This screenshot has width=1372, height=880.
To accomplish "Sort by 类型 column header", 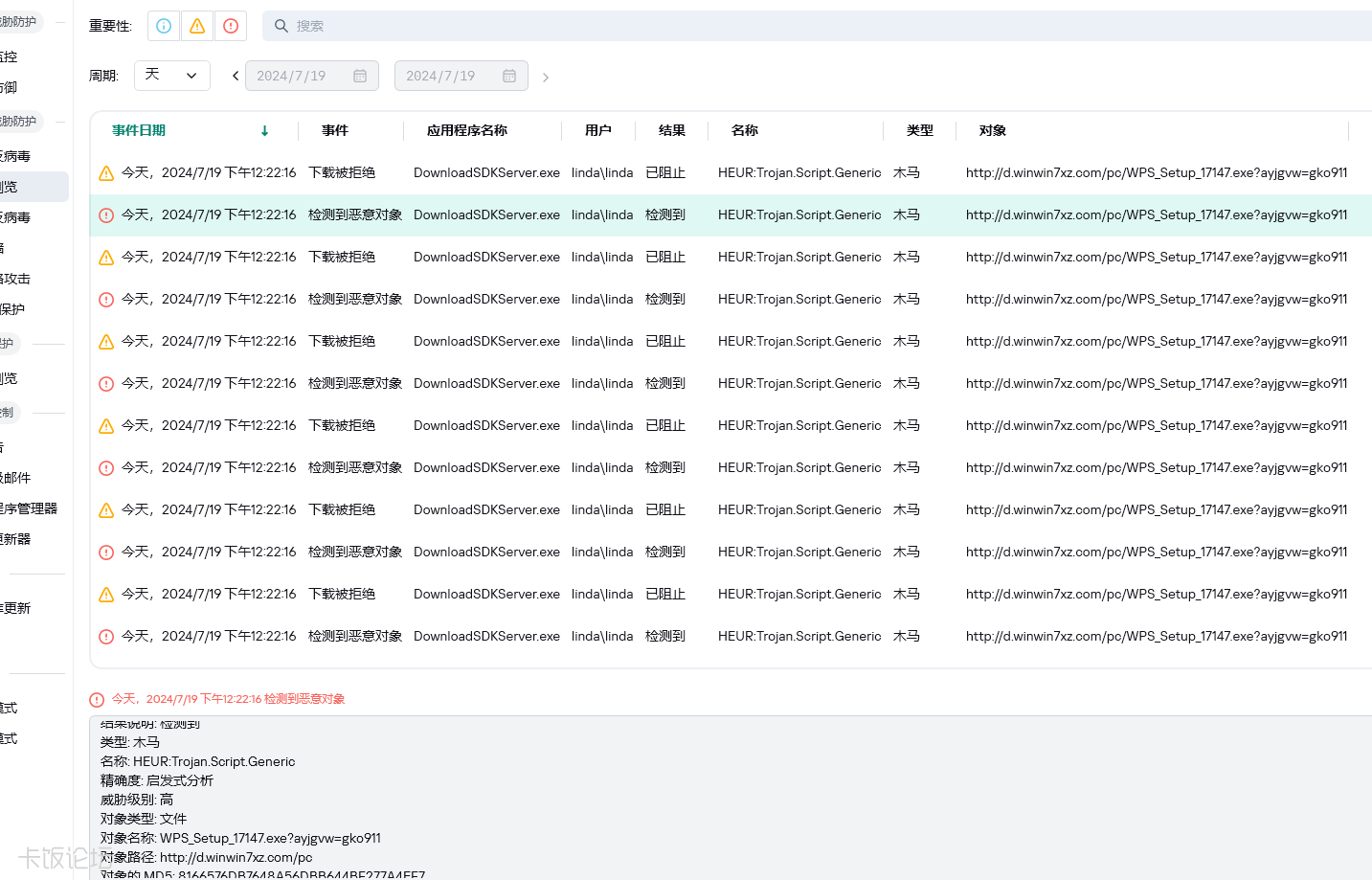I will [x=920, y=130].
